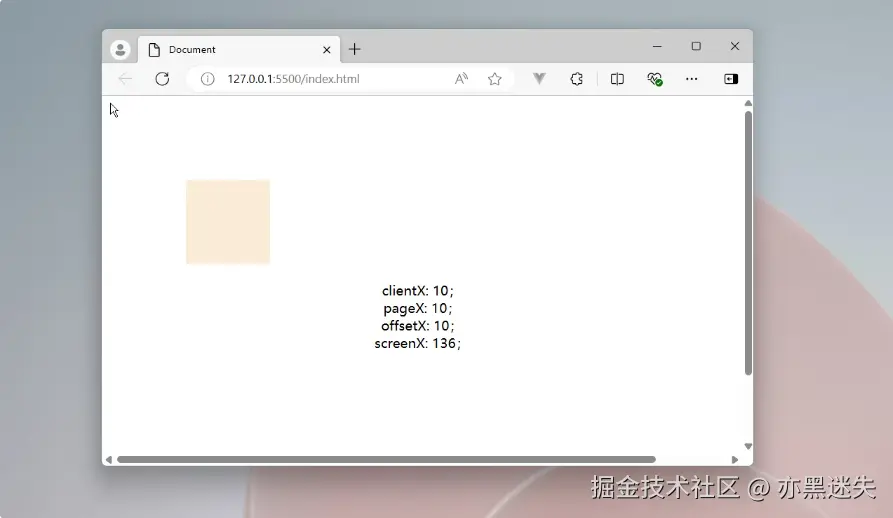Click the horizontal scrollbar thumb

click(386, 459)
